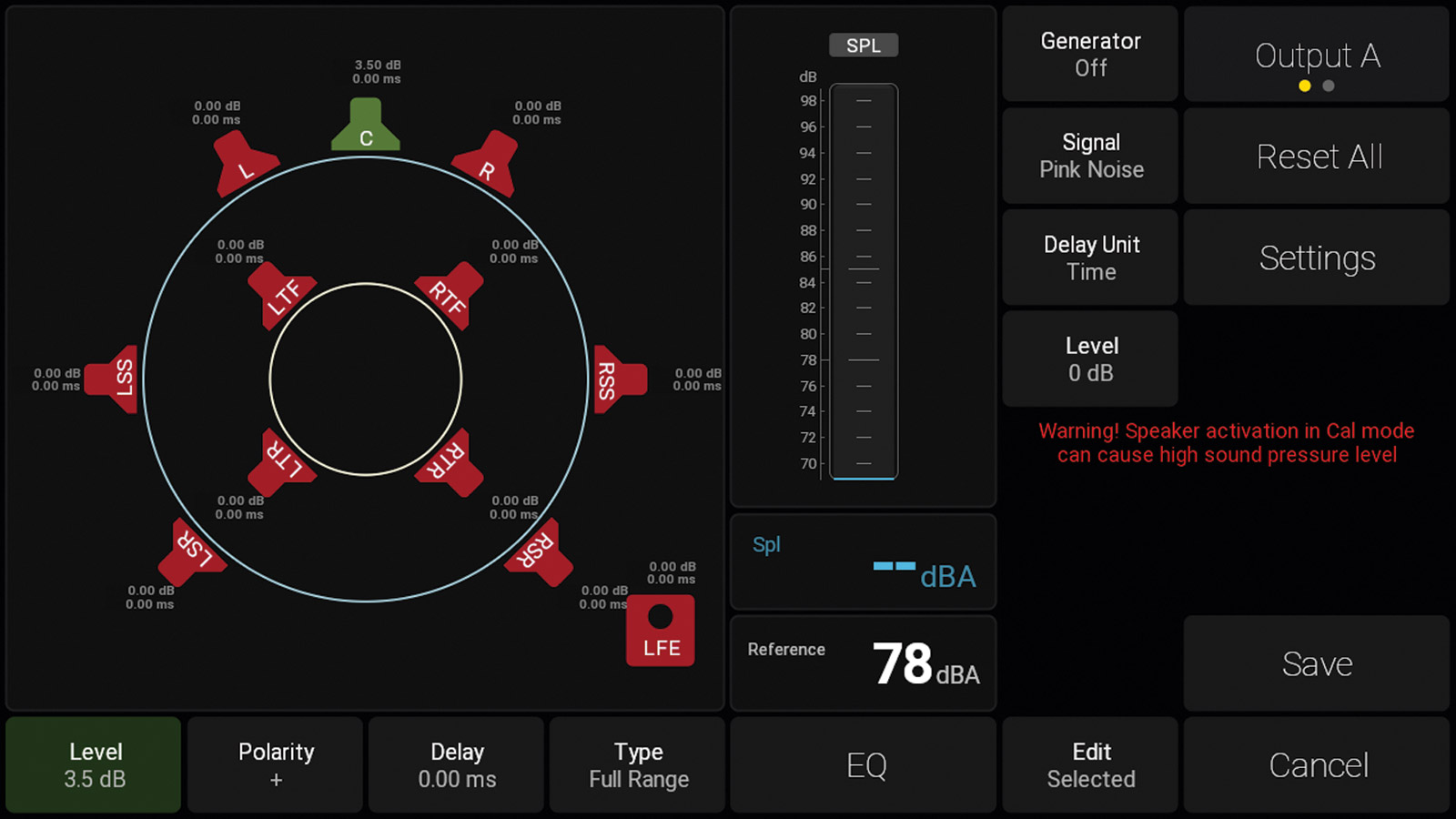Toggle the Edit Selected mode

tap(1090, 765)
